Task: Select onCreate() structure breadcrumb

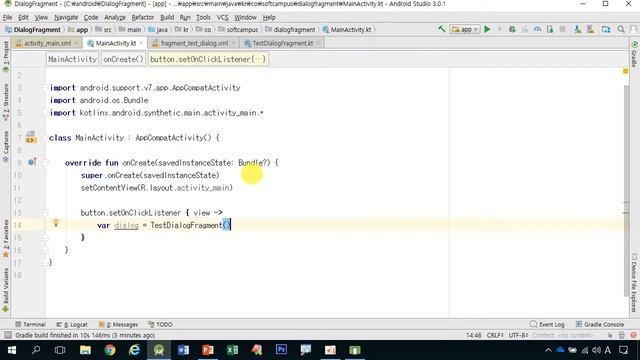Action: point(123,59)
